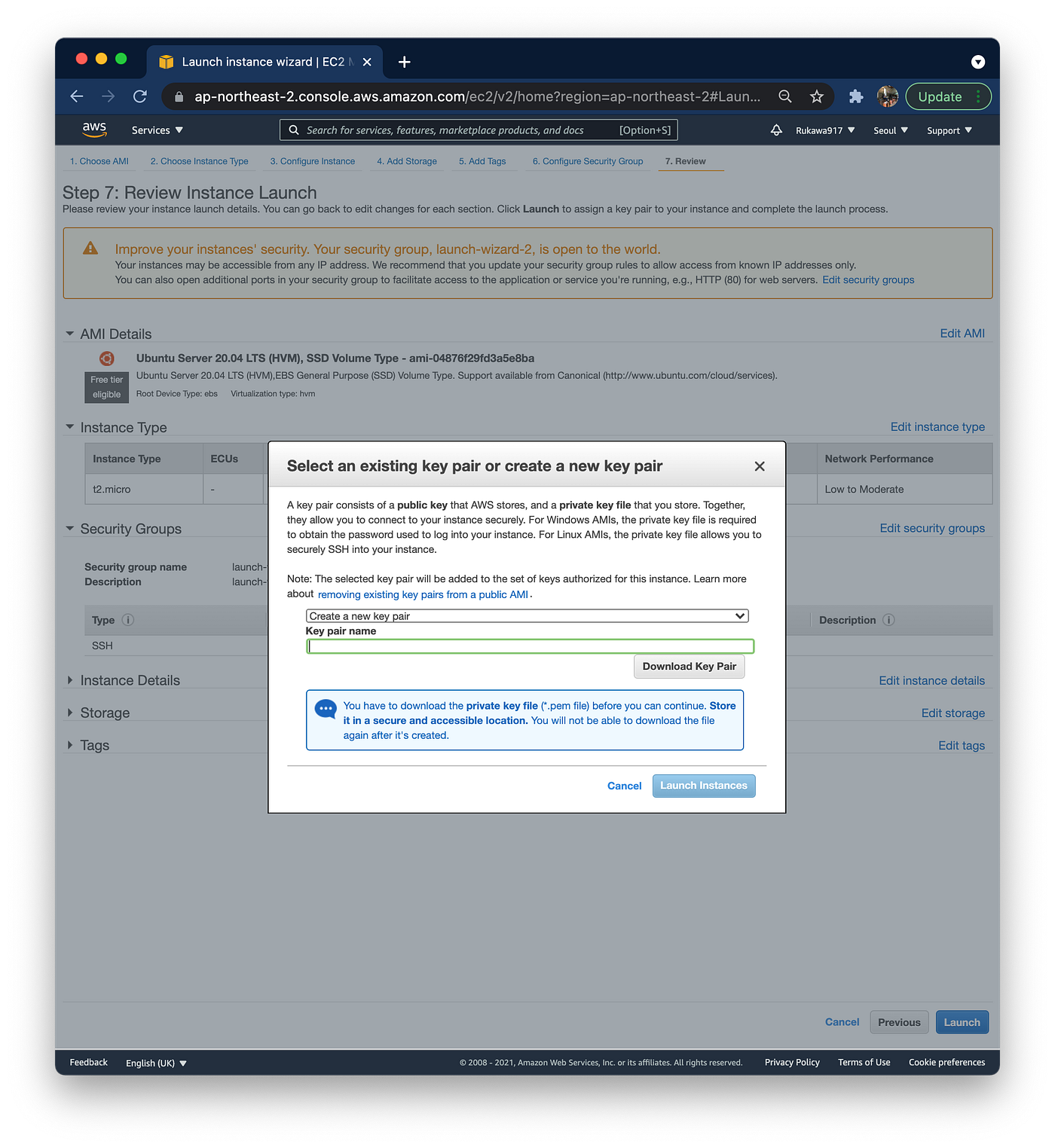The height and width of the screenshot is (1148, 1055).
Task: Collapse the Security Groups section
Action: (x=70, y=529)
